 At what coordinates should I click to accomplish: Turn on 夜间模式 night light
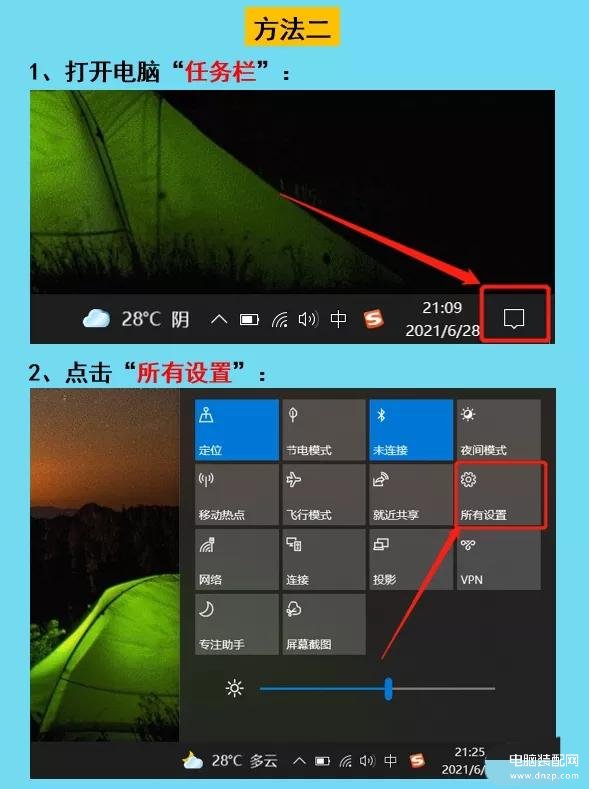[498, 430]
